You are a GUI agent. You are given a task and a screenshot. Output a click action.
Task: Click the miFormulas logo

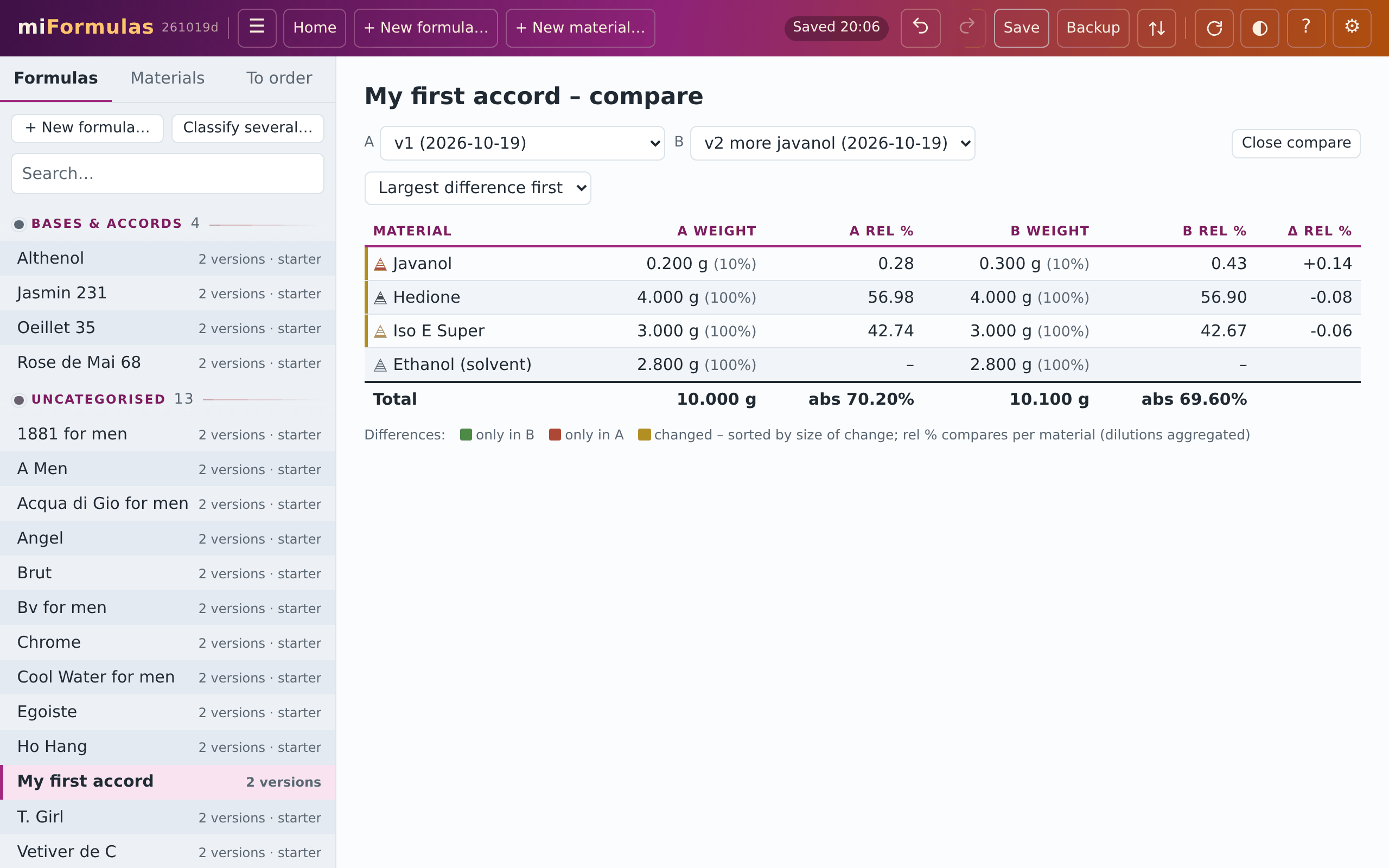[86, 27]
